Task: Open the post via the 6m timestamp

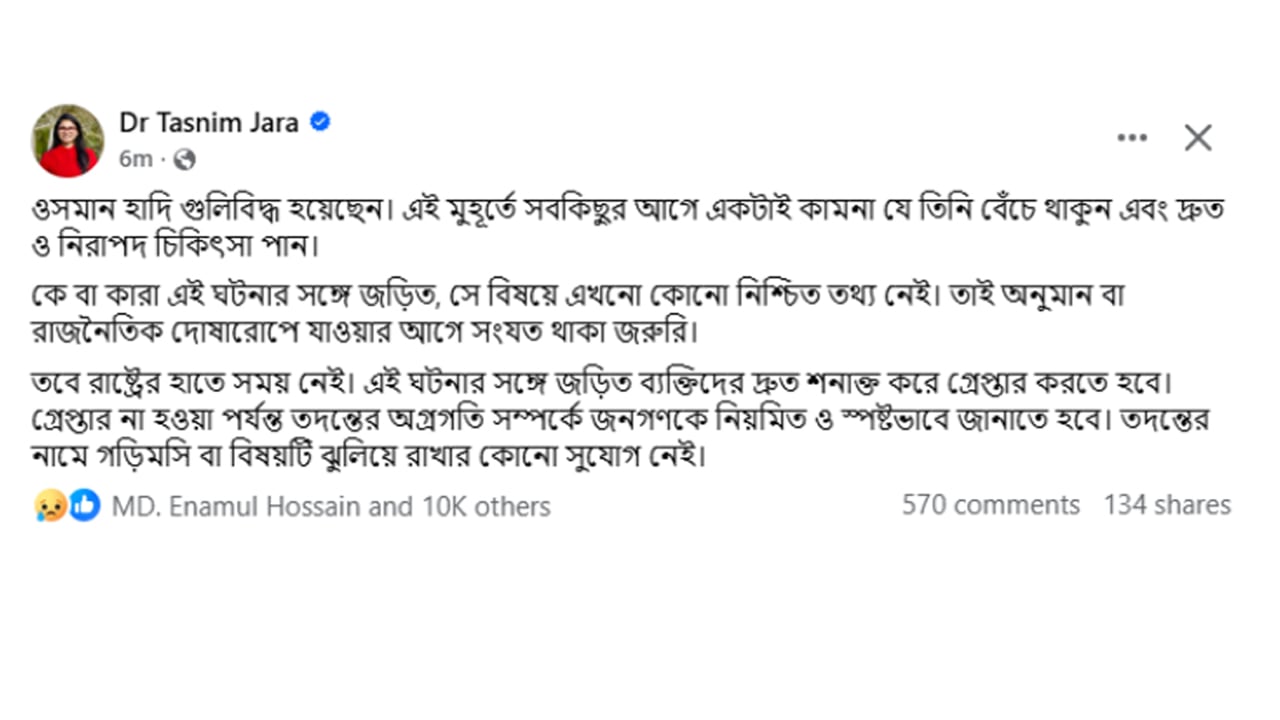Action: [137, 158]
